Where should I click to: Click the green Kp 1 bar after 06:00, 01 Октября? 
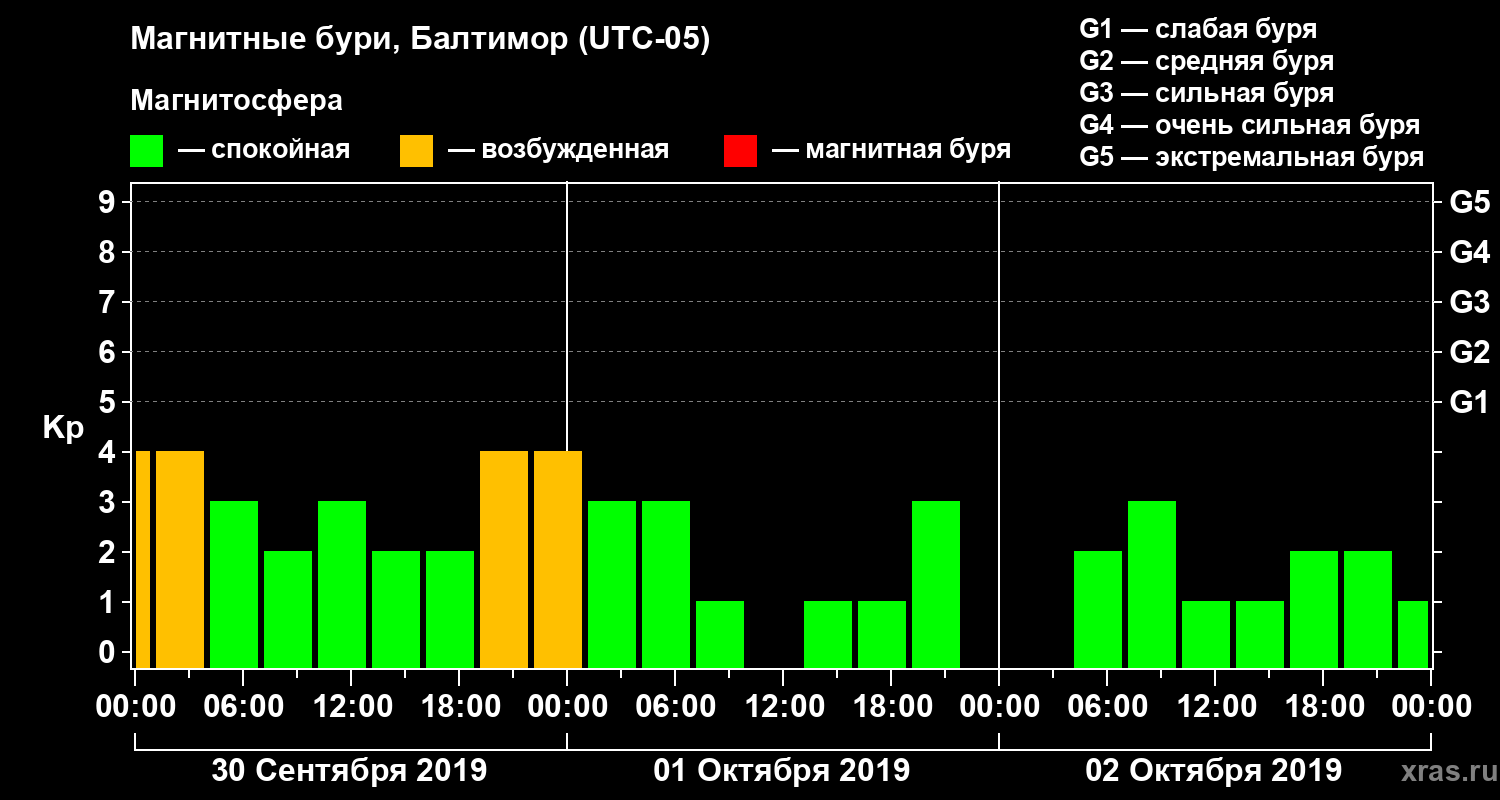pyautogui.click(x=720, y=634)
